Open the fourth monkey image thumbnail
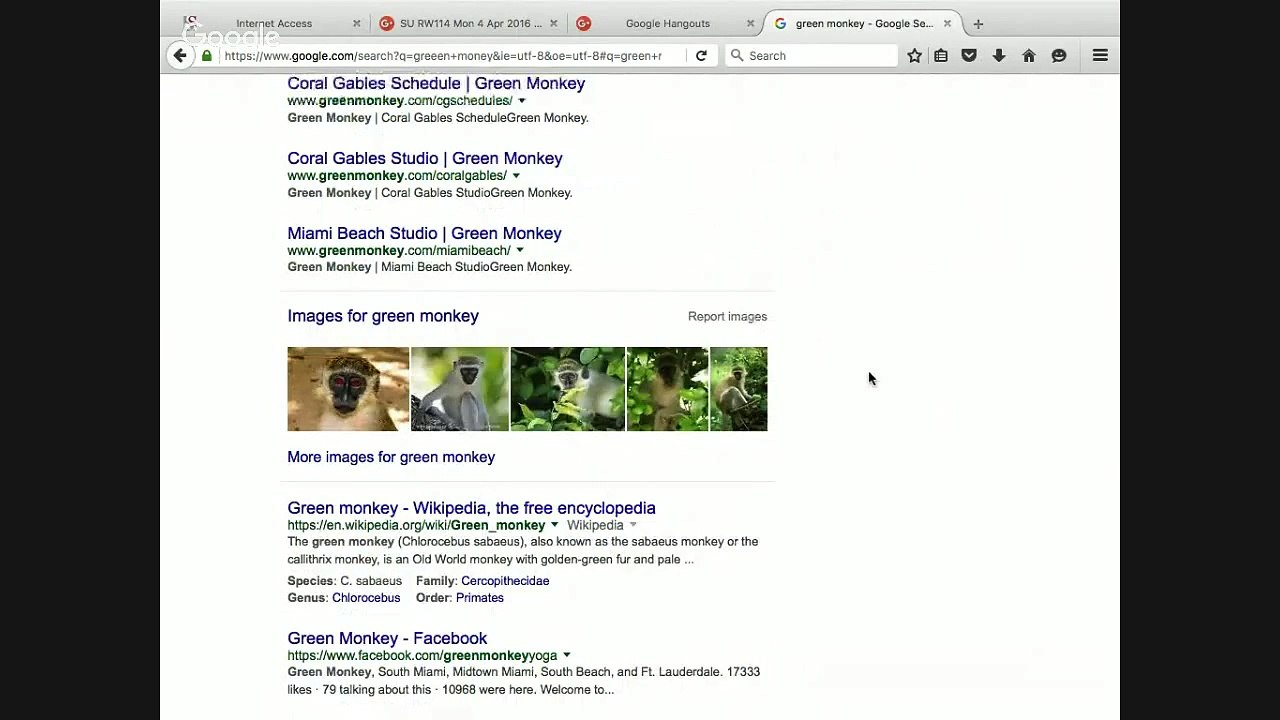1280x720 pixels. (x=668, y=389)
